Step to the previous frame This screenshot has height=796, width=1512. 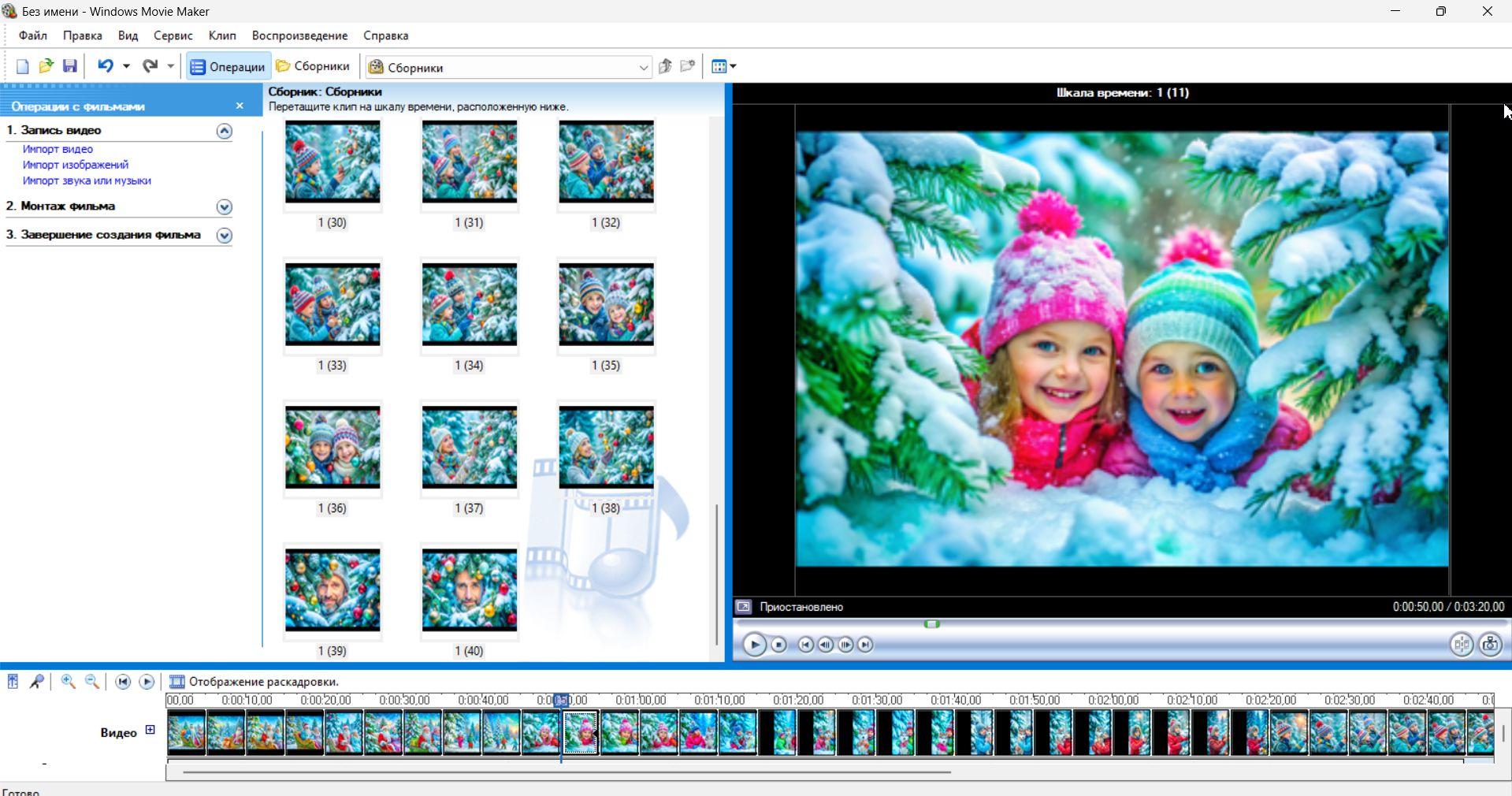(x=825, y=645)
